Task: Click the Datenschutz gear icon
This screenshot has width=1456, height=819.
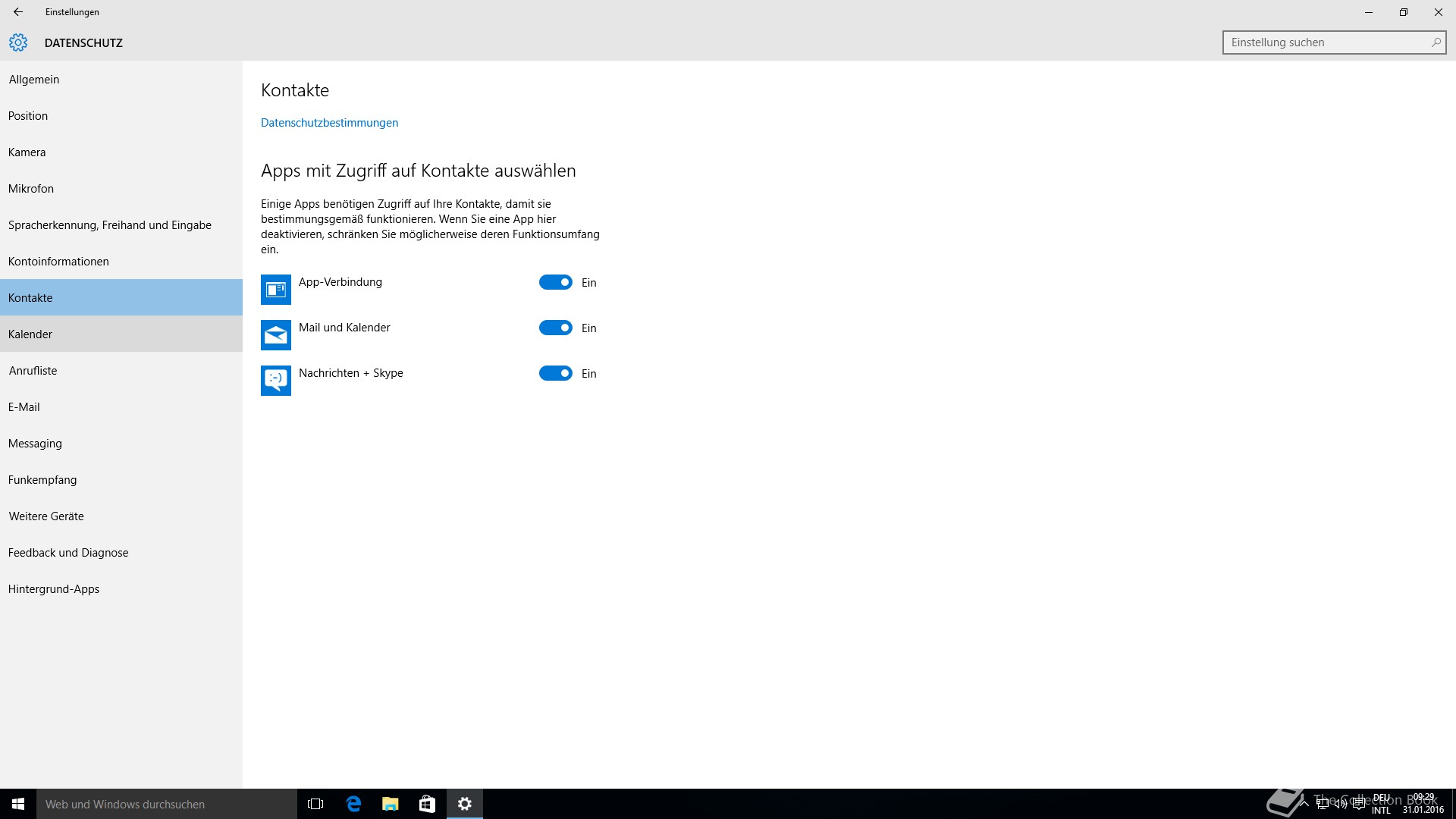Action: click(x=18, y=42)
